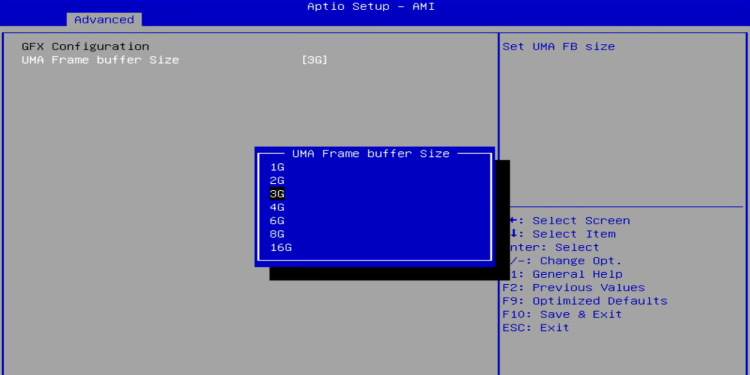750x375 pixels.
Task: Click the popup title UMA Frame buffer Size
Action: [x=371, y=154]
